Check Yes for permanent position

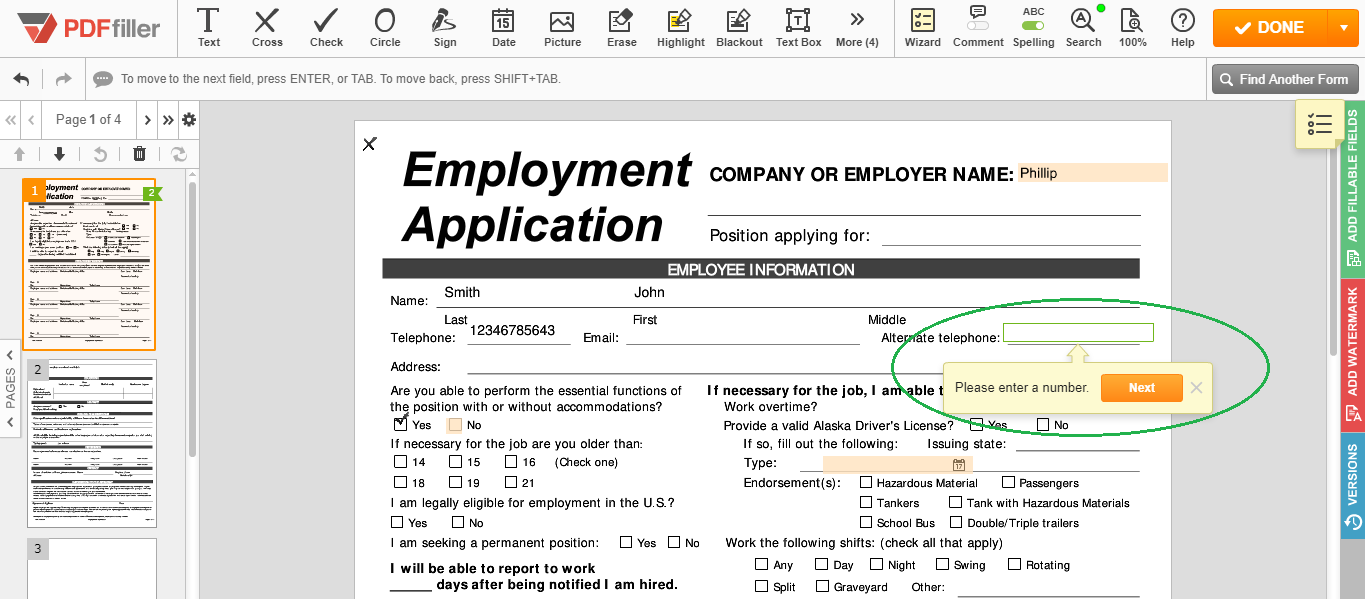point(626,542)
